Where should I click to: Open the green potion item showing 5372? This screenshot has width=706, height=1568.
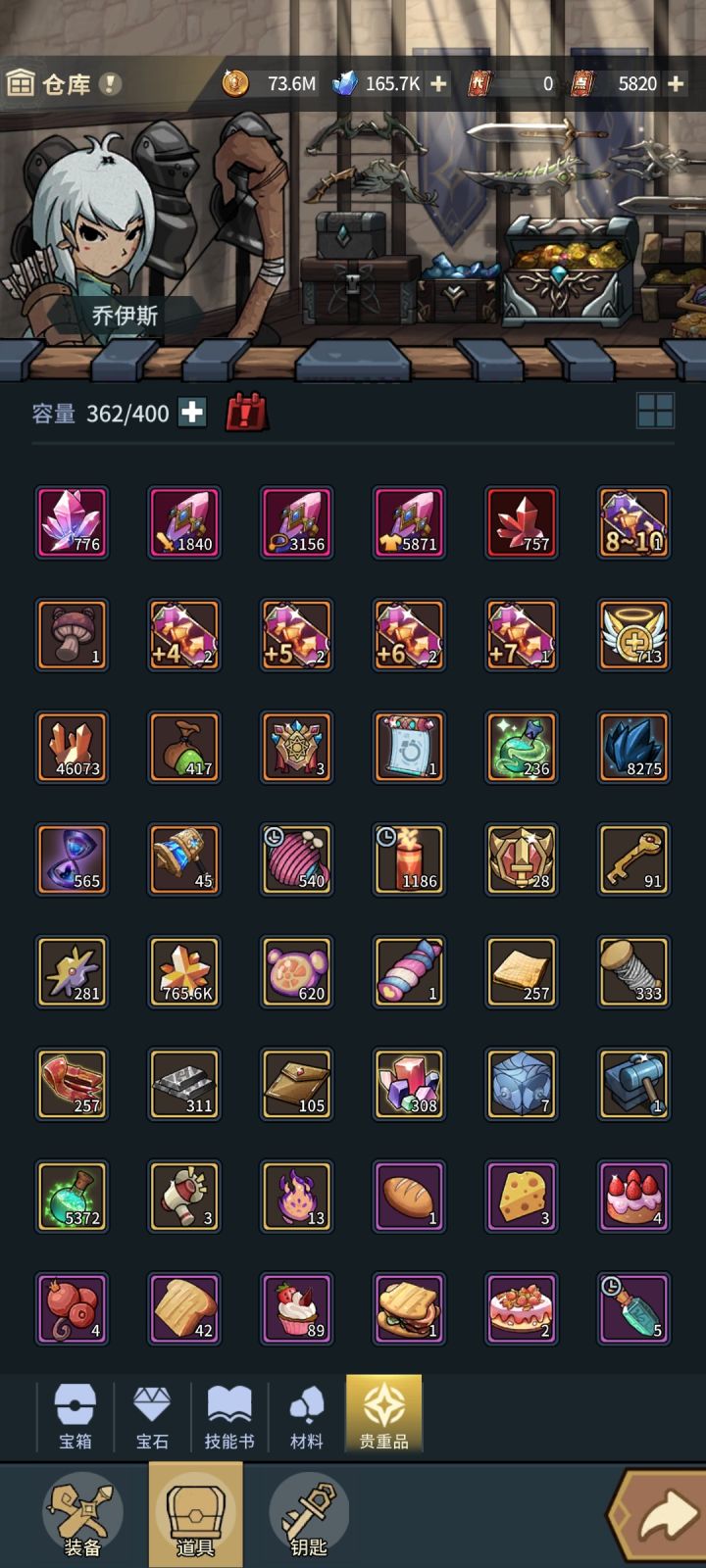(x=72, y=1197)
